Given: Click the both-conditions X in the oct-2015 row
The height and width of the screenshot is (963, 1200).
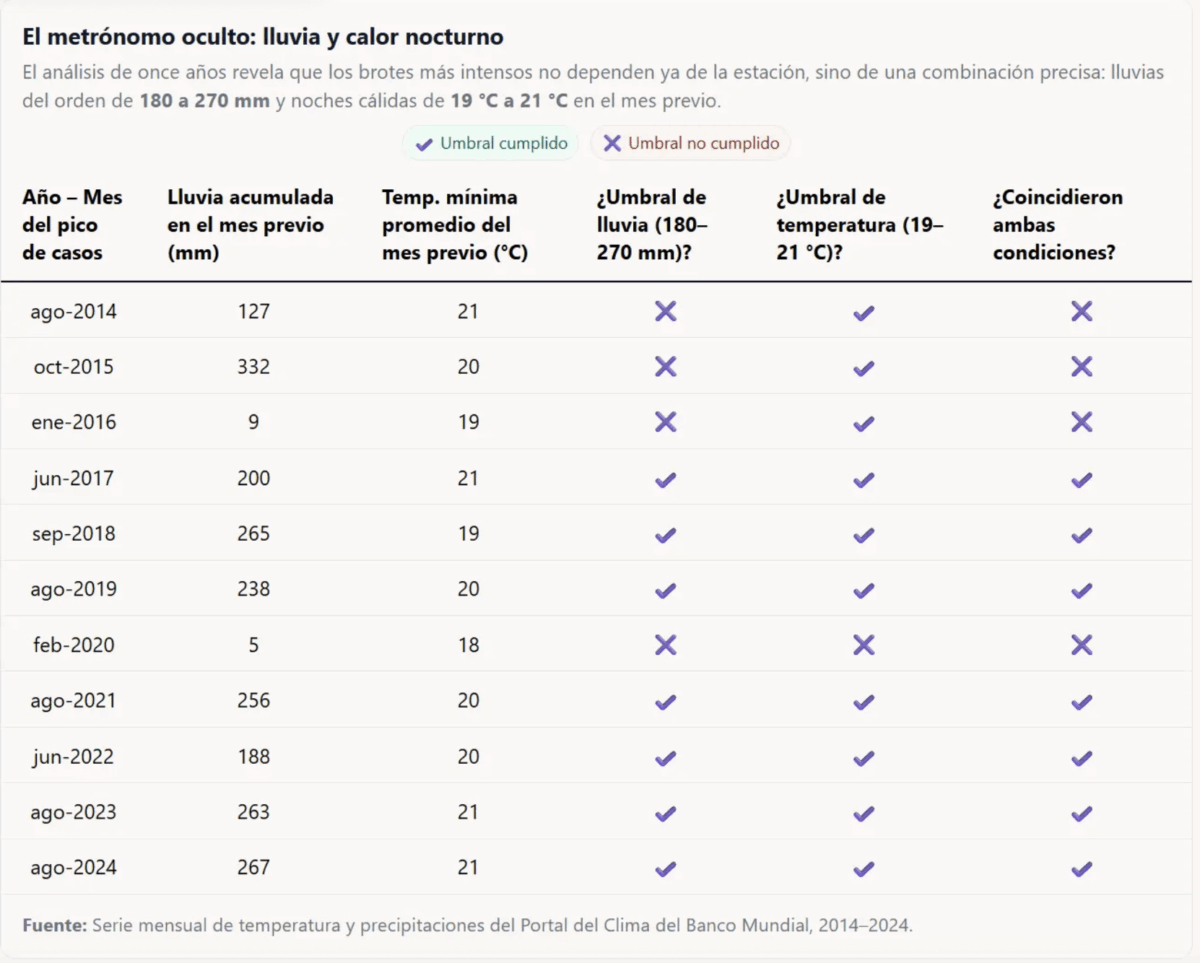Looking at the screenshot, I should (x=1081, y=368).
